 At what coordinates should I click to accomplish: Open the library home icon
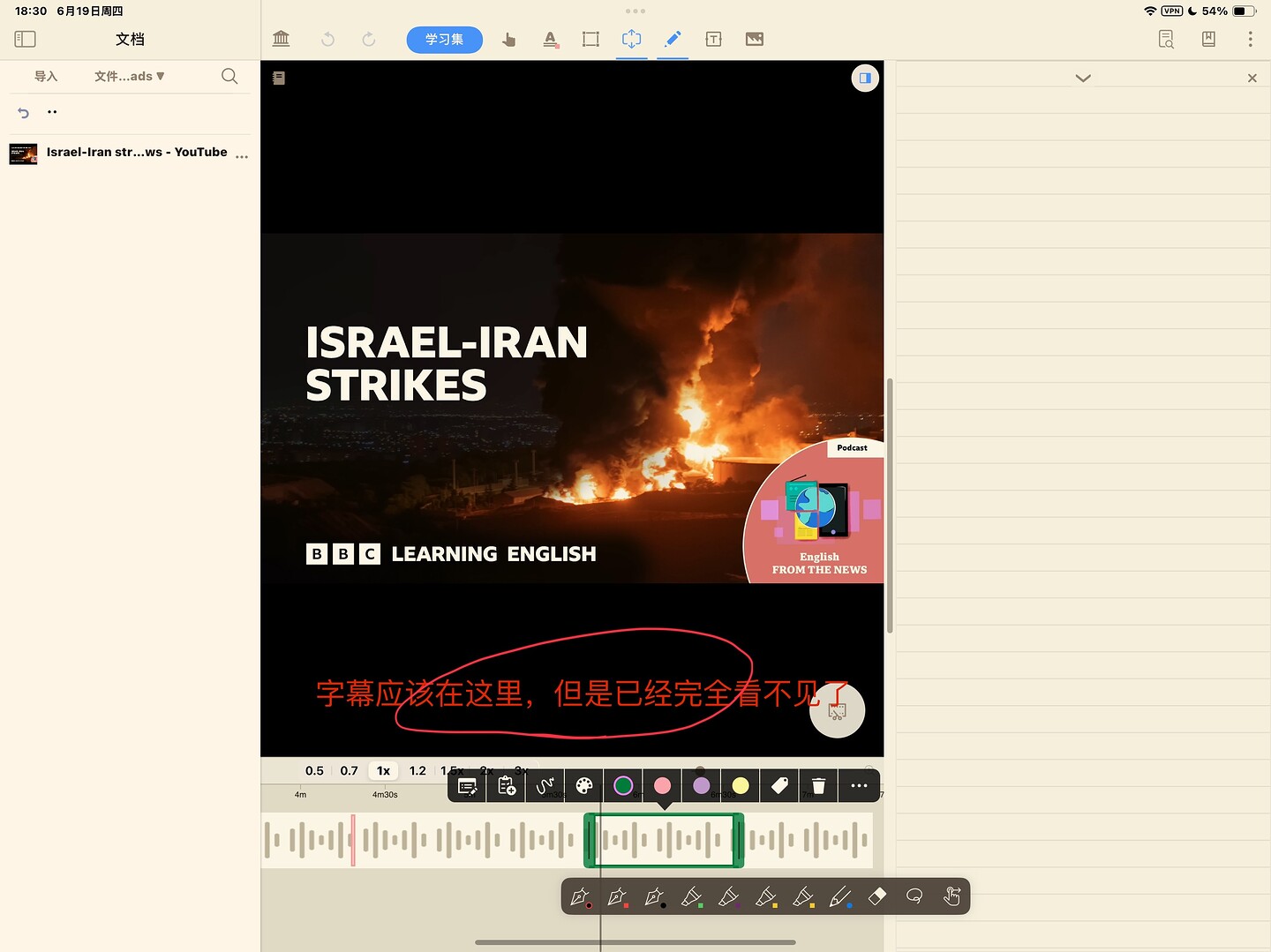(x=281, y=39)
